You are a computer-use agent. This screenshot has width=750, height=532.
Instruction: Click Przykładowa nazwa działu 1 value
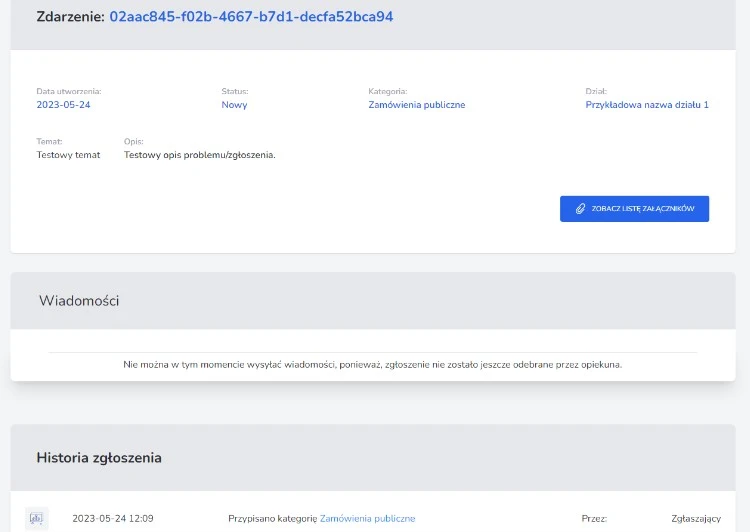[646, 104]
